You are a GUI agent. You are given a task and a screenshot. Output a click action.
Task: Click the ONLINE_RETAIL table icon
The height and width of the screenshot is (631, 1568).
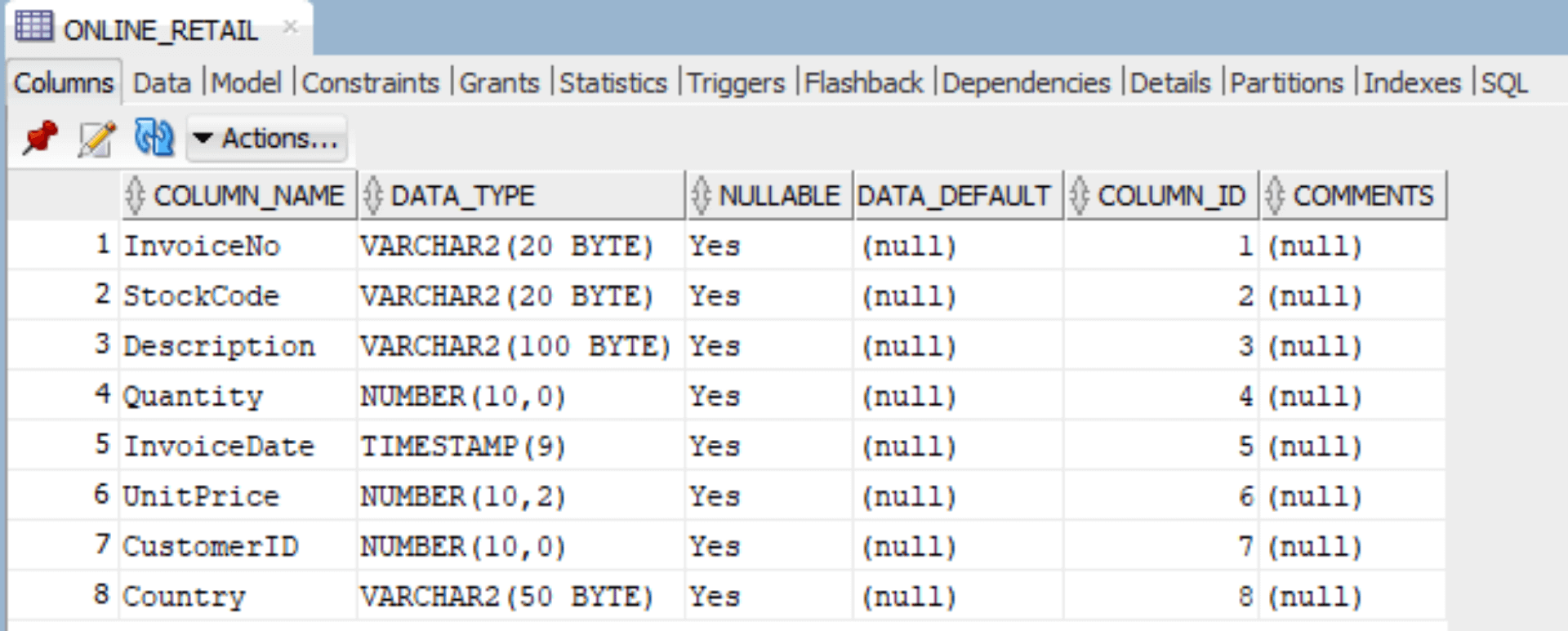pyautogui.click(x=33, y=24)
